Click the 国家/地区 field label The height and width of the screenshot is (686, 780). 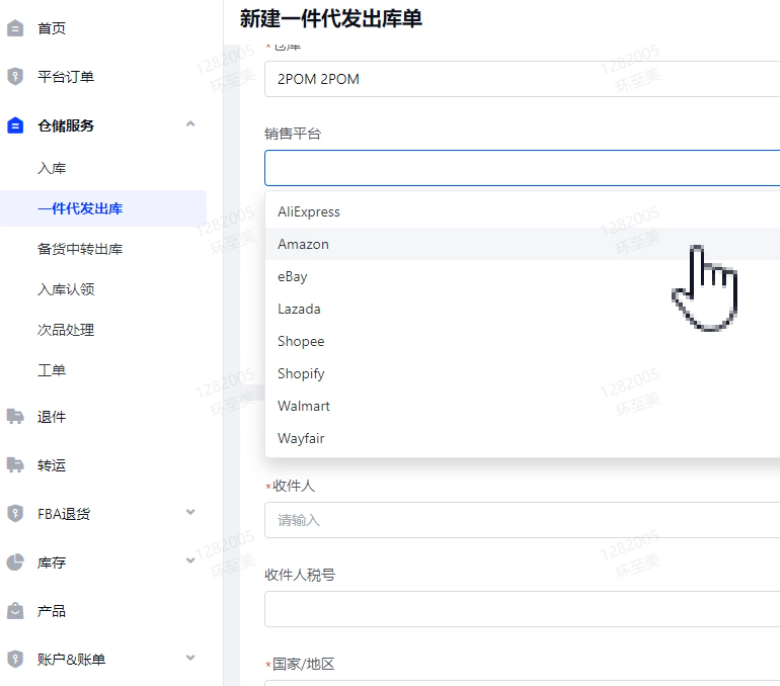pyautogui.click(x=303, y=664)
